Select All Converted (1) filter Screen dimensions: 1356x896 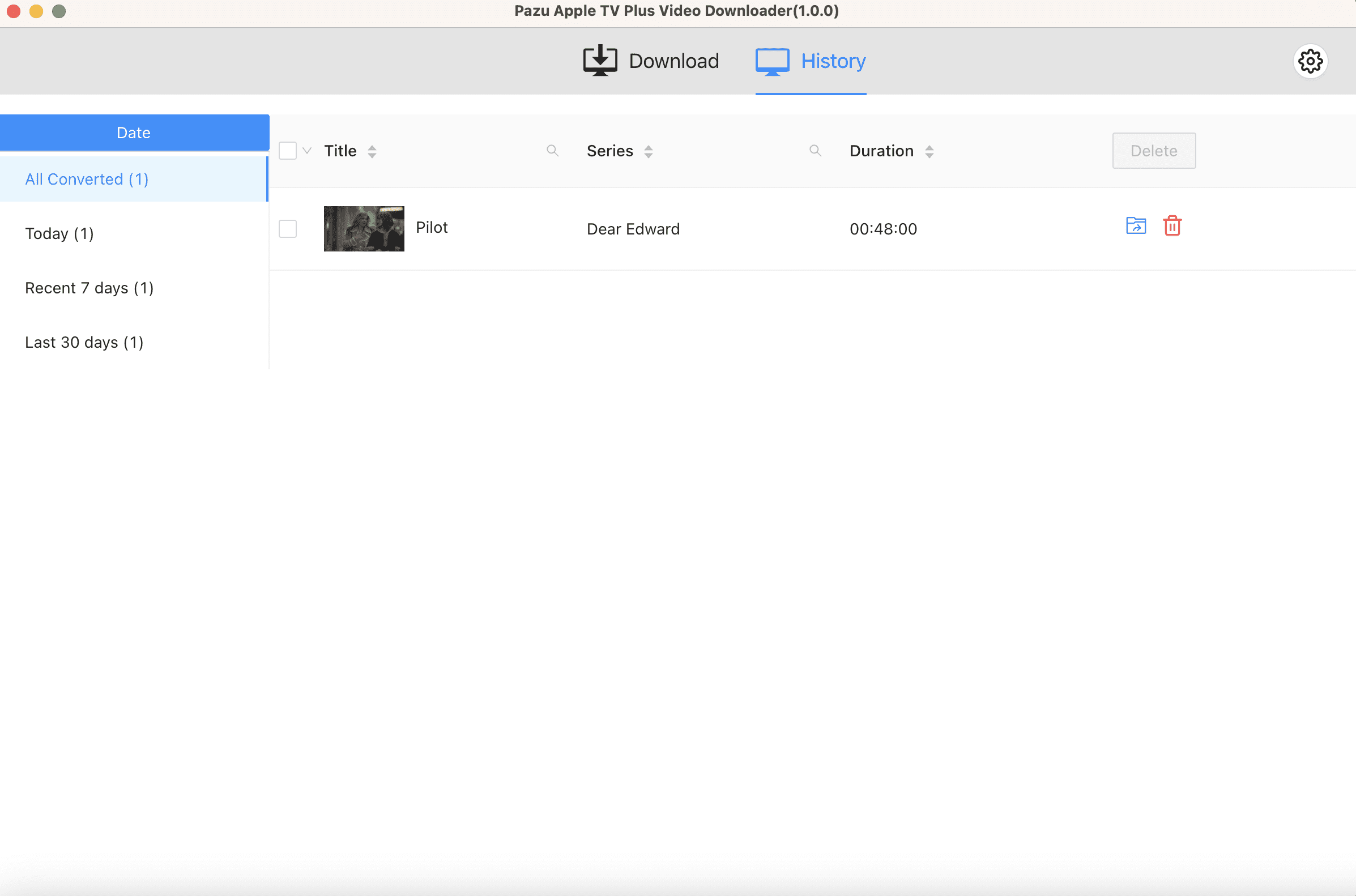click(87, 180)
